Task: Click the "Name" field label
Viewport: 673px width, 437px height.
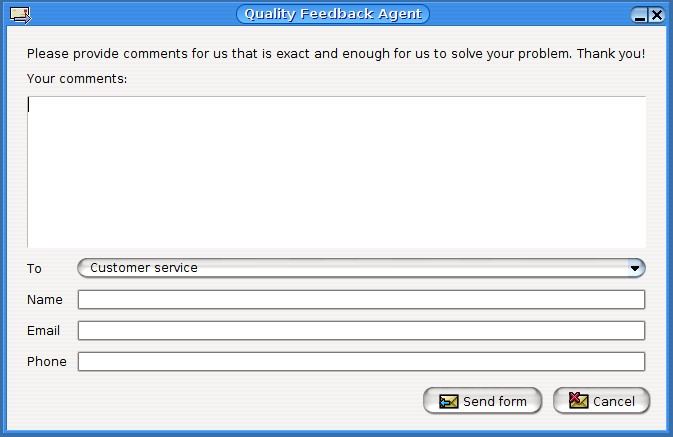Action: tap(45, 300)
